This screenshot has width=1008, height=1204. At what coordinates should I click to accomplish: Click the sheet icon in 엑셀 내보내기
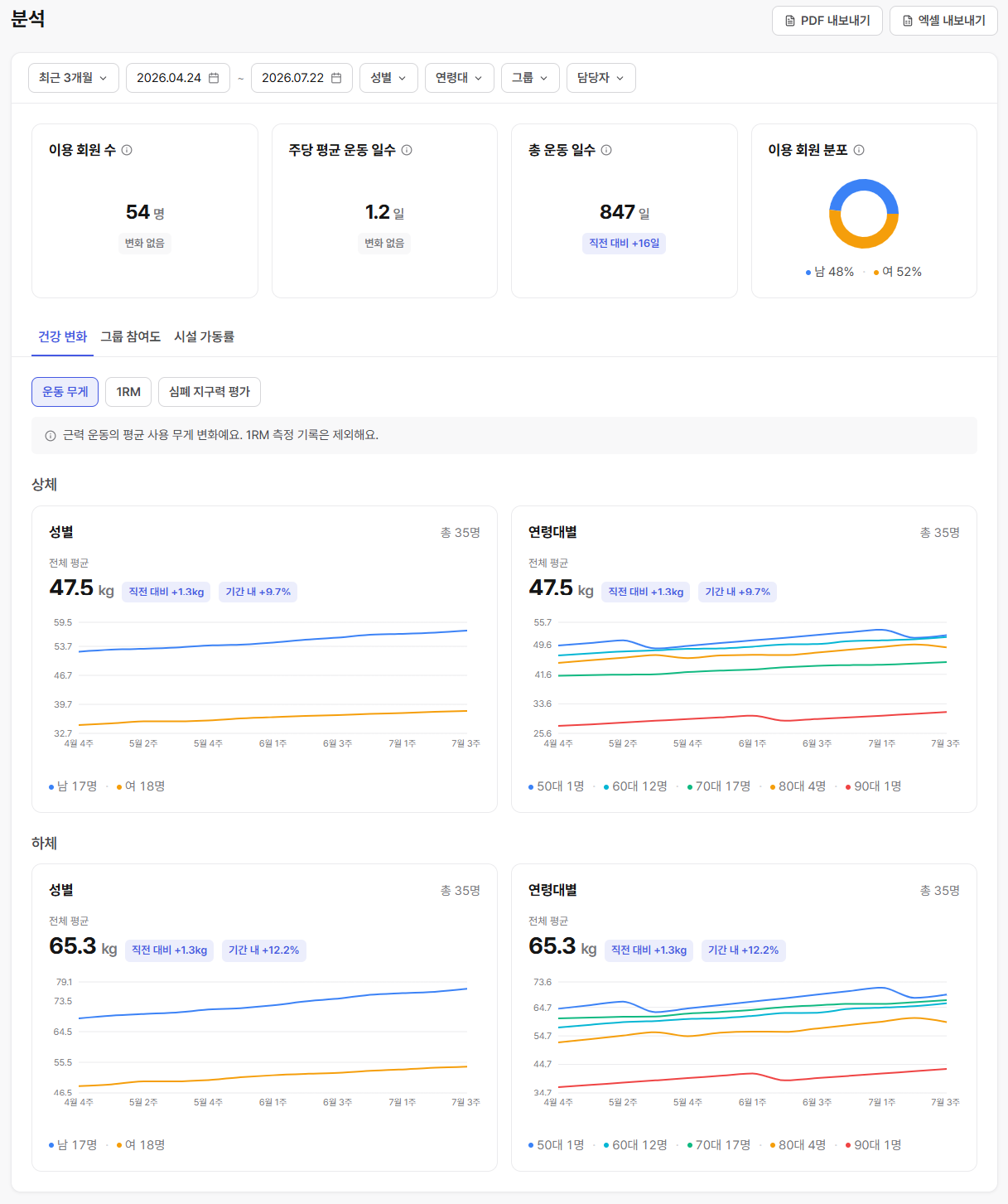coord(908,21)
